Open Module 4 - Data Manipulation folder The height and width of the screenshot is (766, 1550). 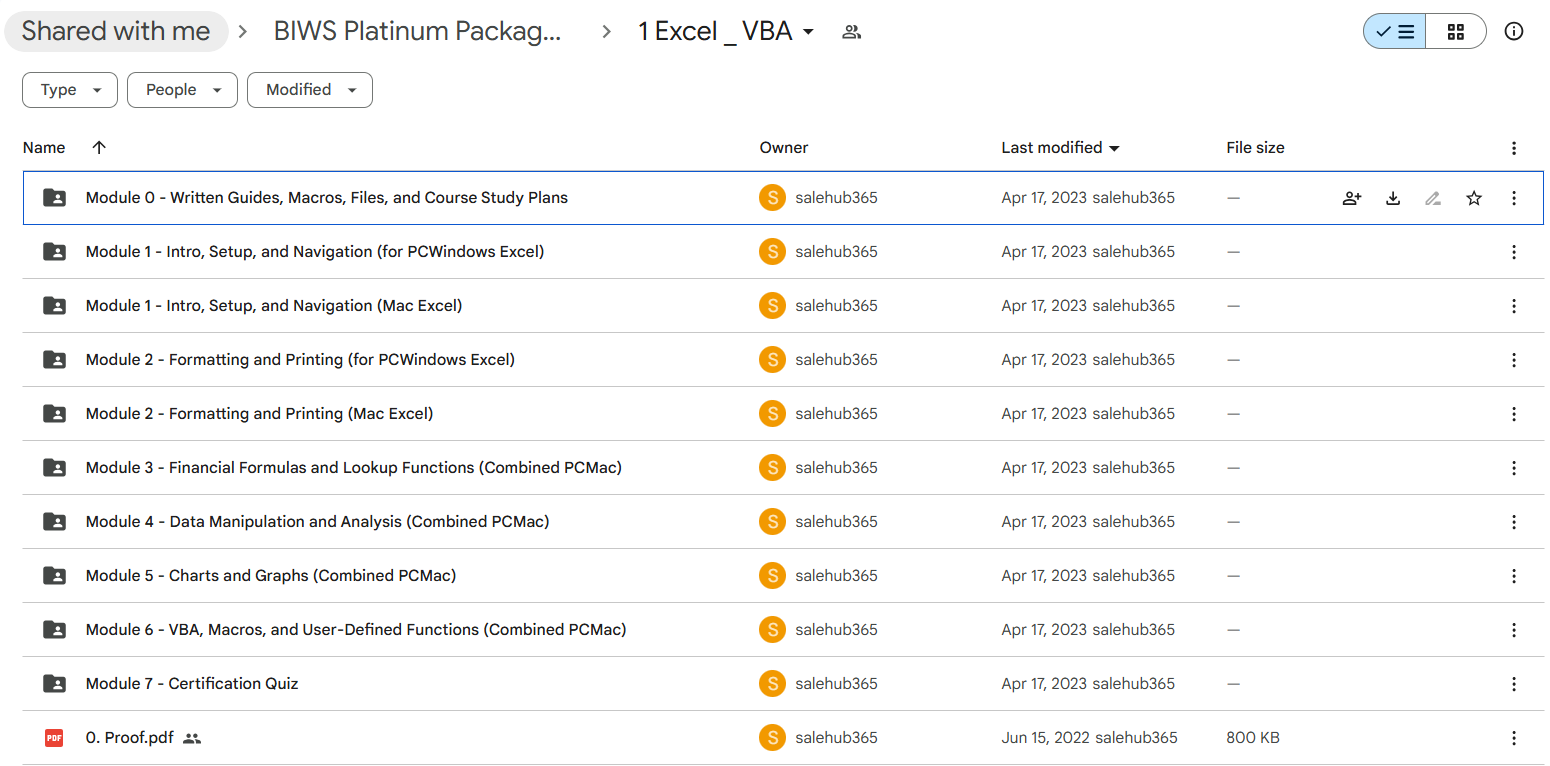pyautogui.click(x=318, y=522)
